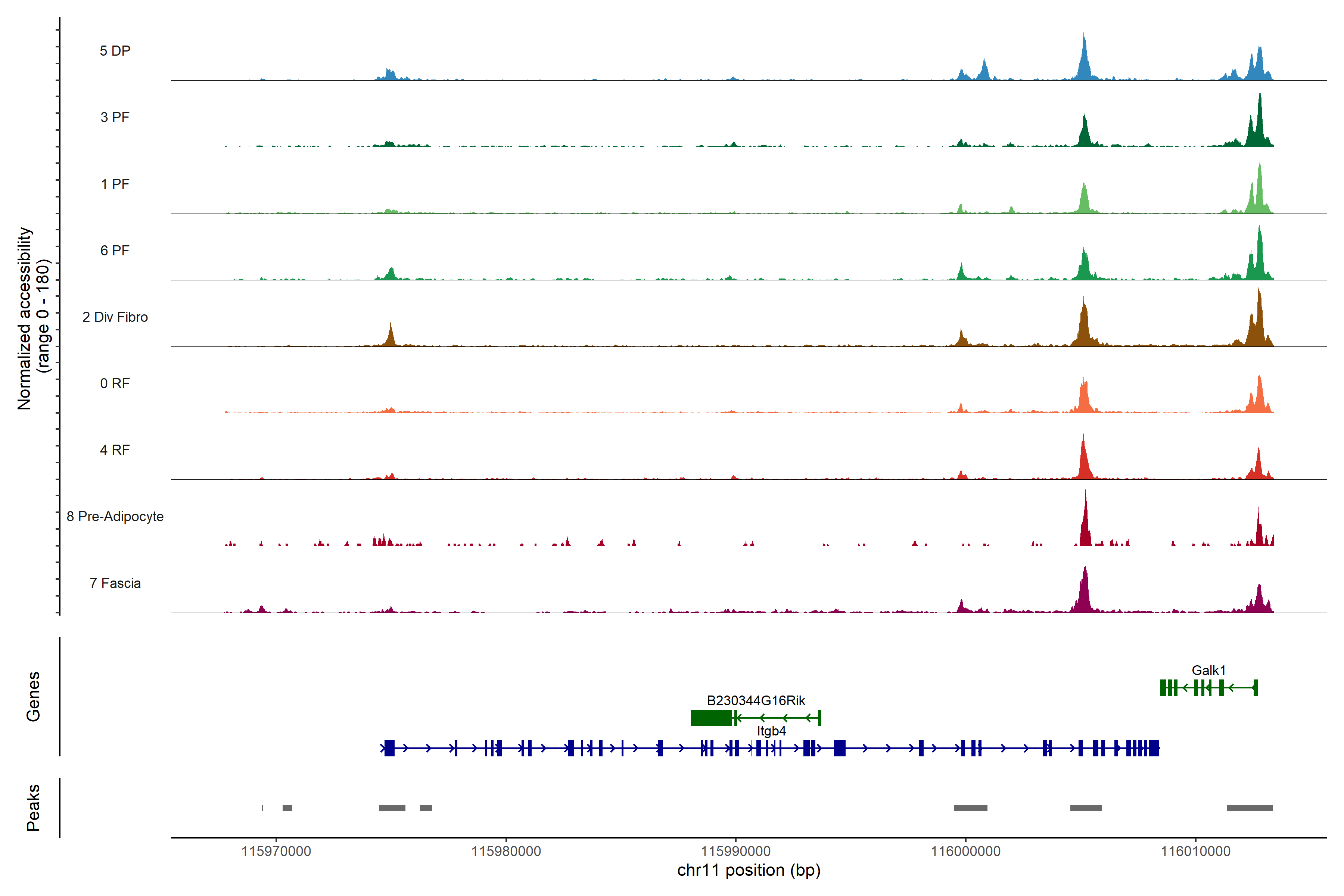Click the 116010000 axis tick label

click(x=1195, y=852)
